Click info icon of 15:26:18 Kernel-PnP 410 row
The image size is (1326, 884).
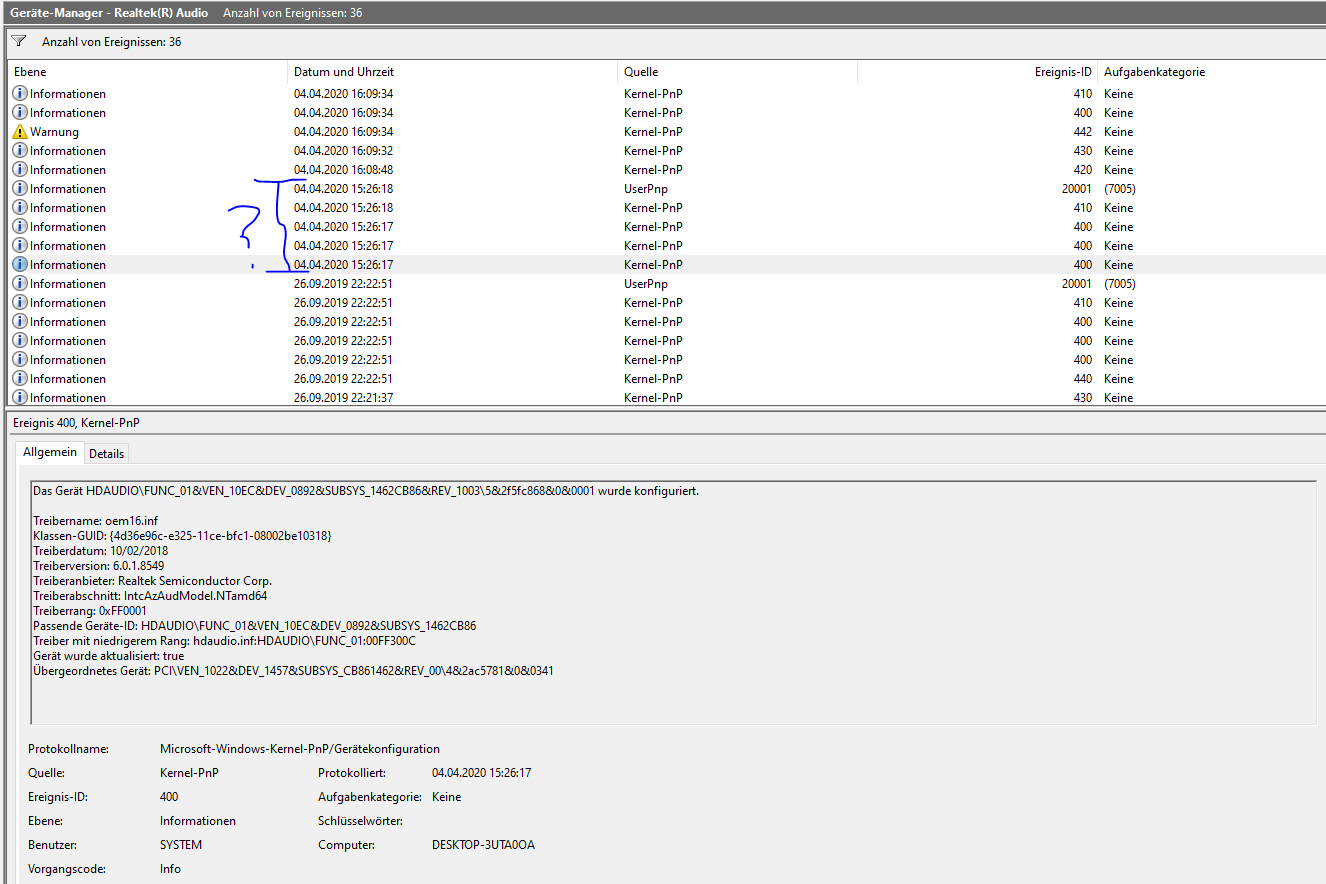(20, 208)
